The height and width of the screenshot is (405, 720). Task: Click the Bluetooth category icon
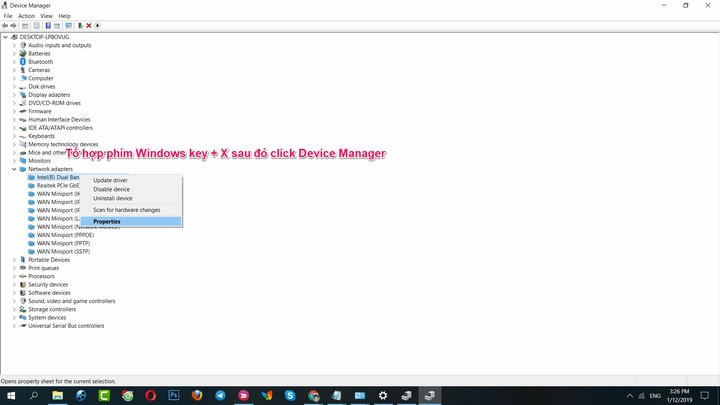23,62
